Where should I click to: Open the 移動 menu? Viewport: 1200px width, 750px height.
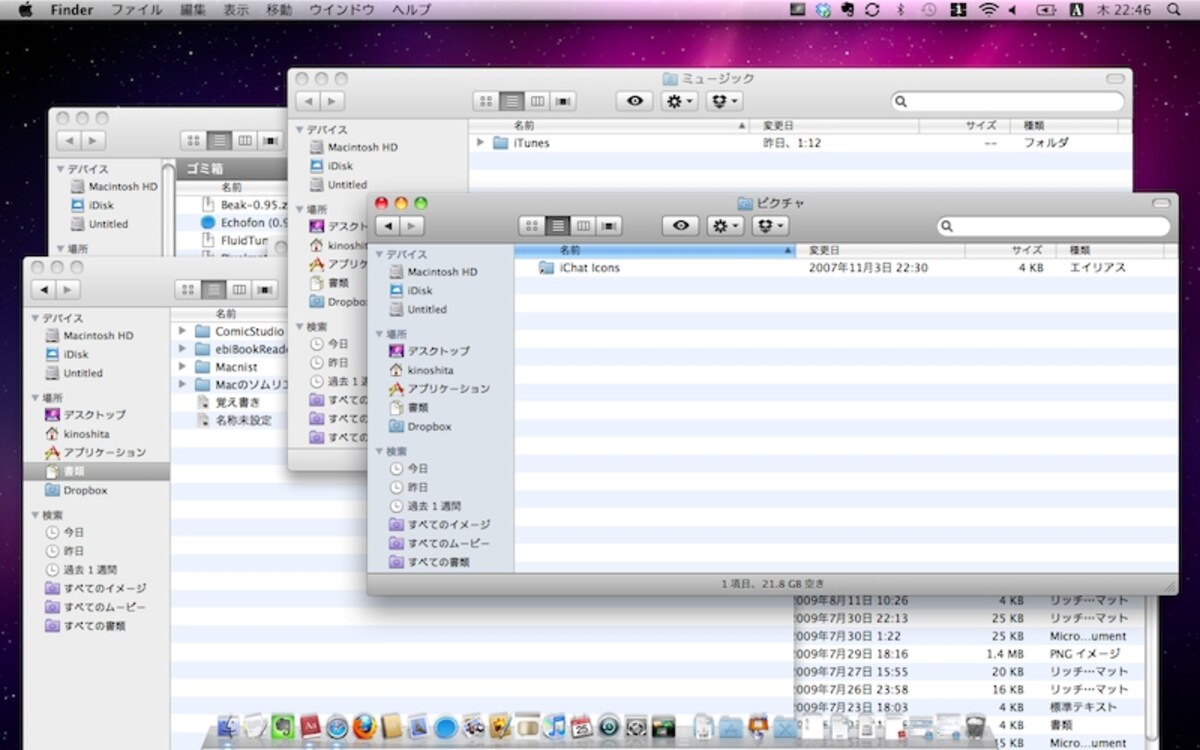pos(279,10)
